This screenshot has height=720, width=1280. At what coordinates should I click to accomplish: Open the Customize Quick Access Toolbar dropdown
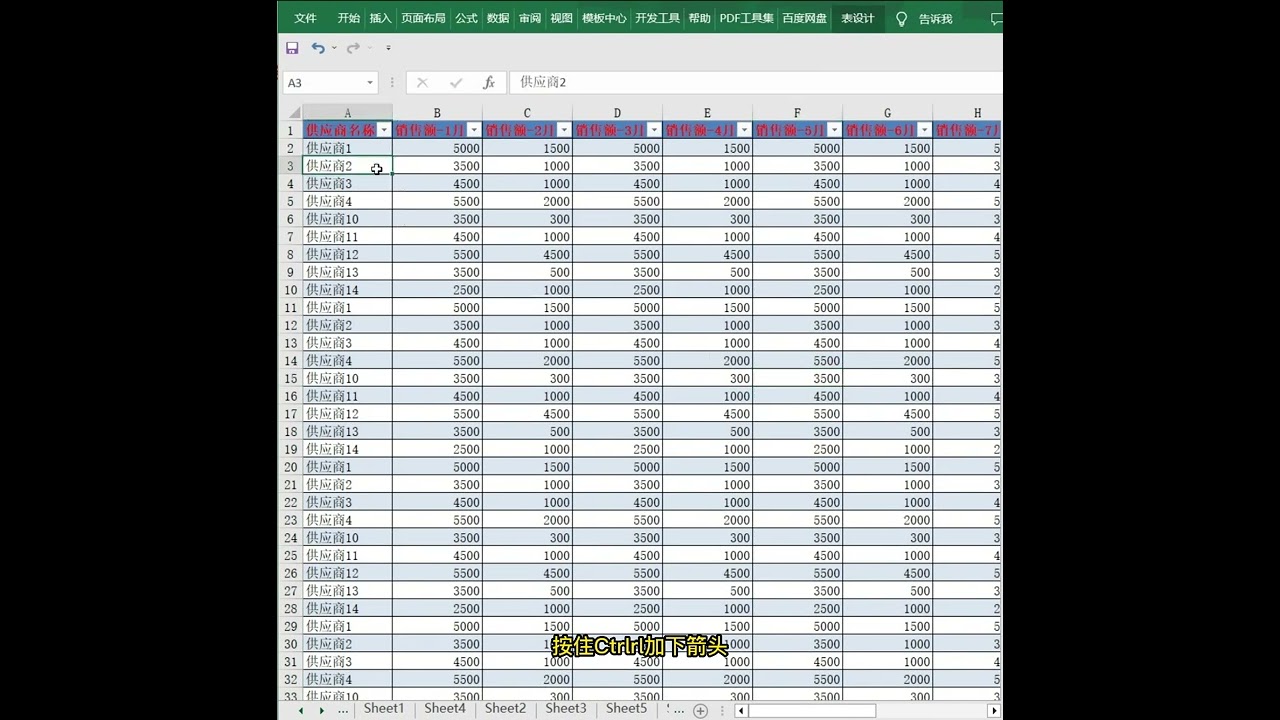pyautogui.click(x=388, y=48)
